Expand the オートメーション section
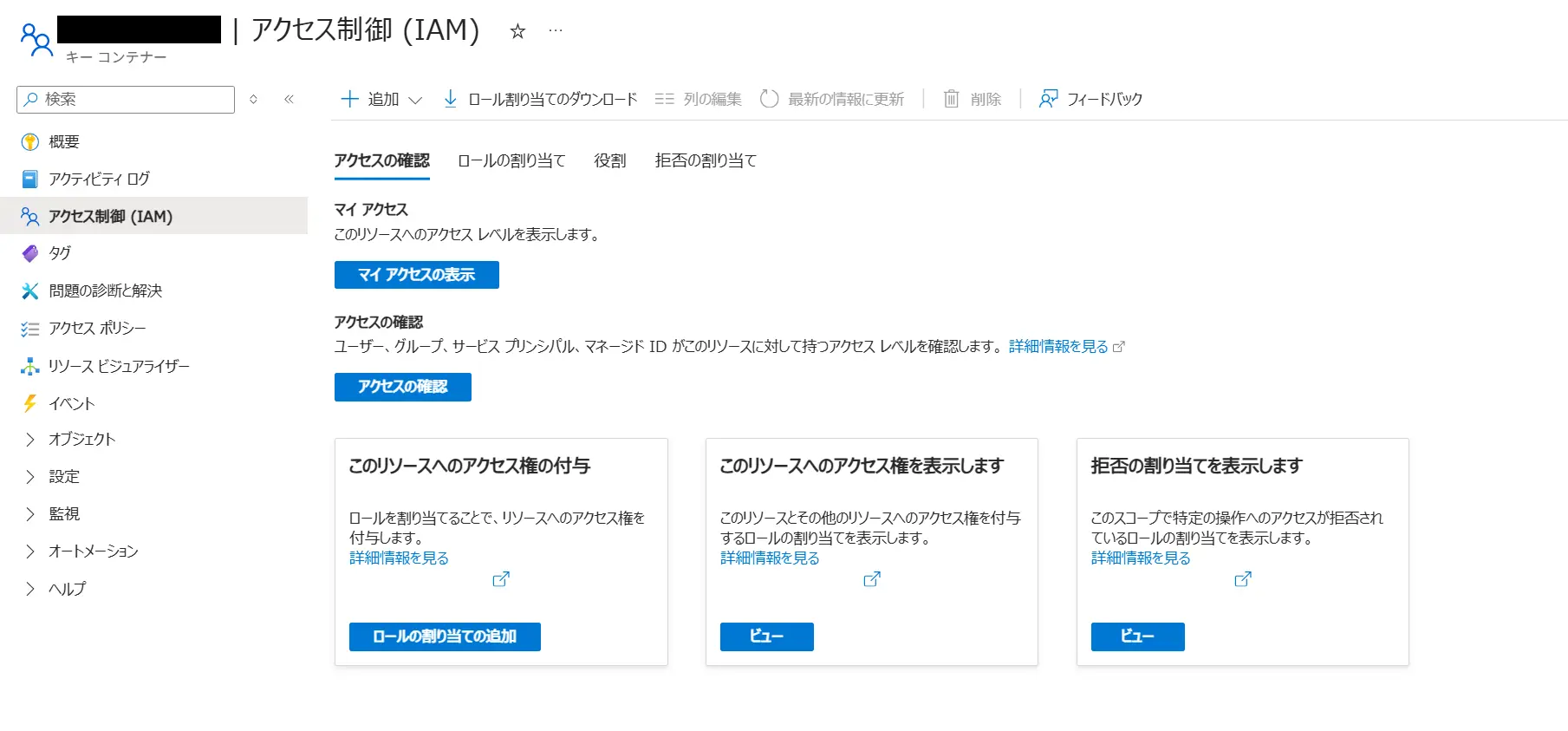Screen dimensions: 1568x731 tap(30, 552)
